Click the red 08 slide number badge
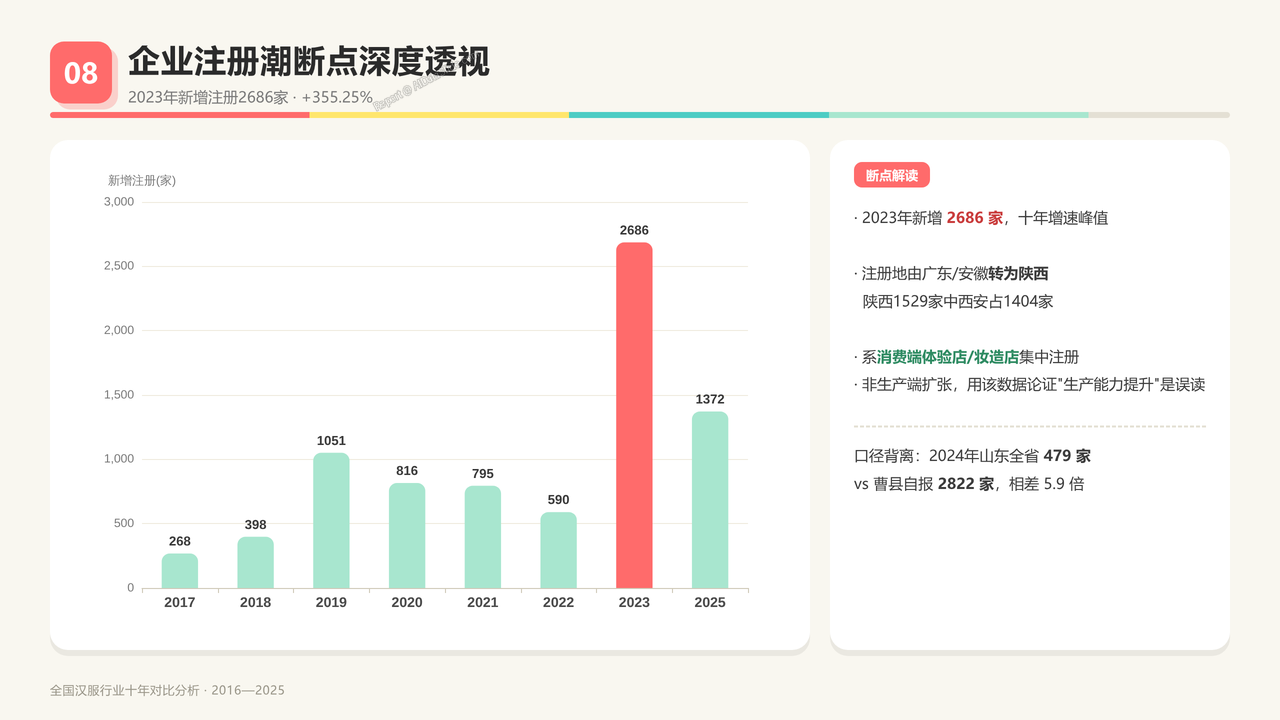This screenshot has width=1280, height=720. 81,72
